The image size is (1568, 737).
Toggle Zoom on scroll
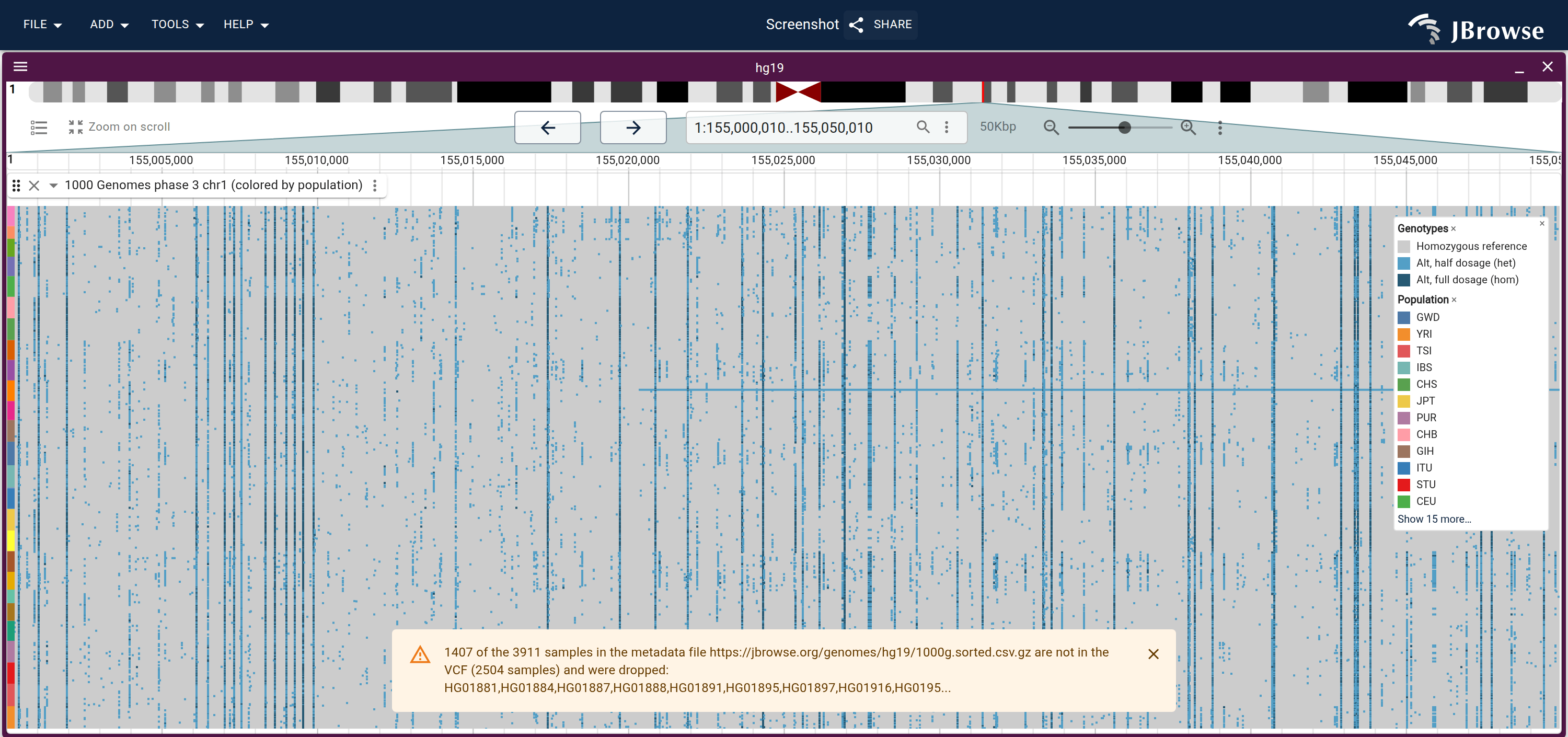[119, 126]
